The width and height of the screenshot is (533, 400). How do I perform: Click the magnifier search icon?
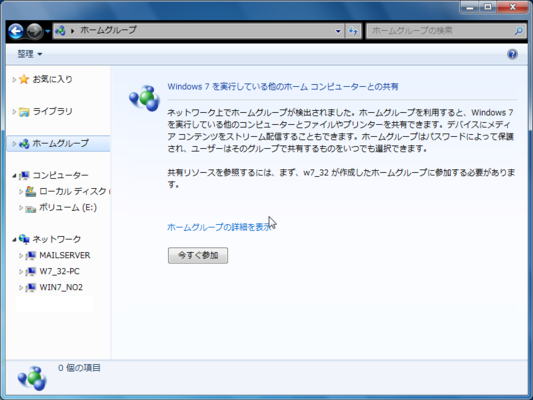tap(519, 31)
